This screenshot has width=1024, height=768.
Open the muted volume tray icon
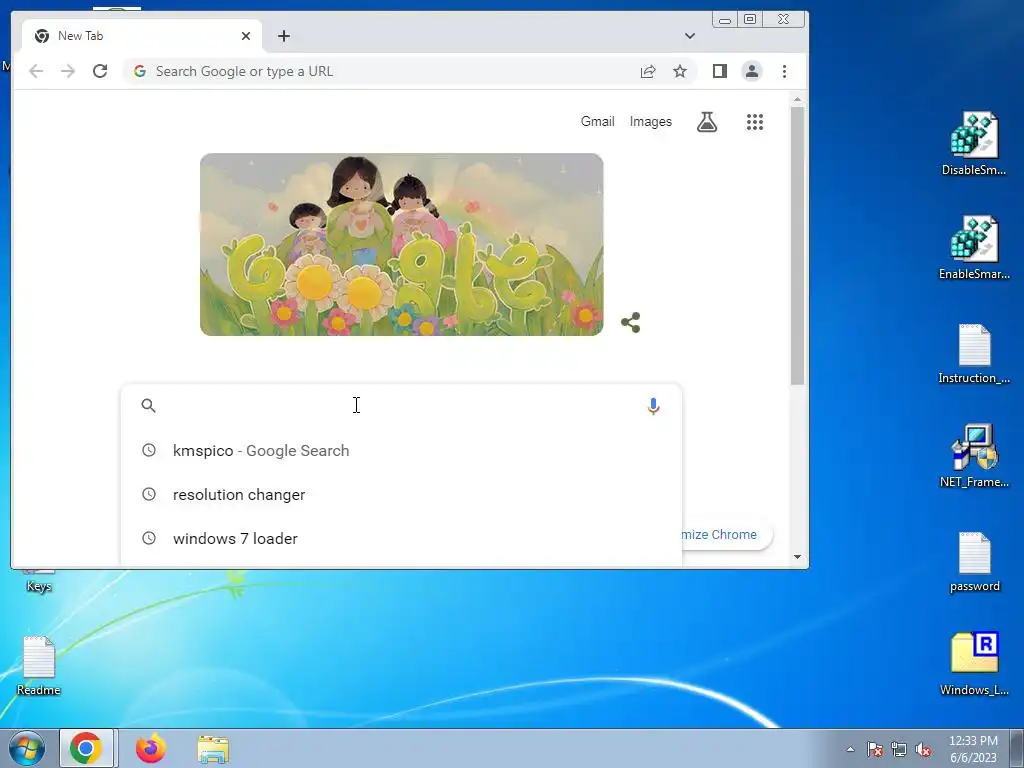click(923, 749)
